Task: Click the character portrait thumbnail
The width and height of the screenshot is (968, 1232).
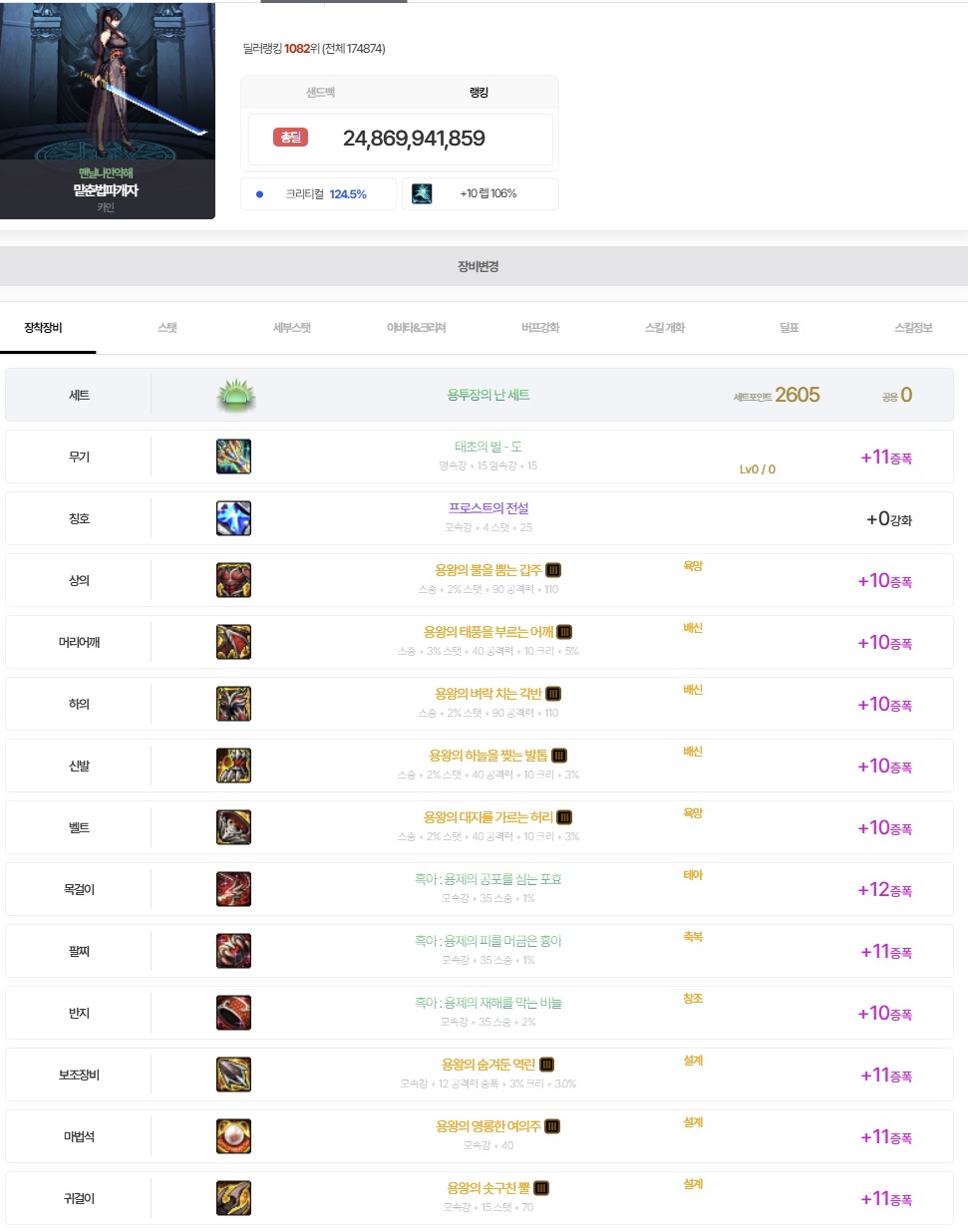Action: pos(108,90)
